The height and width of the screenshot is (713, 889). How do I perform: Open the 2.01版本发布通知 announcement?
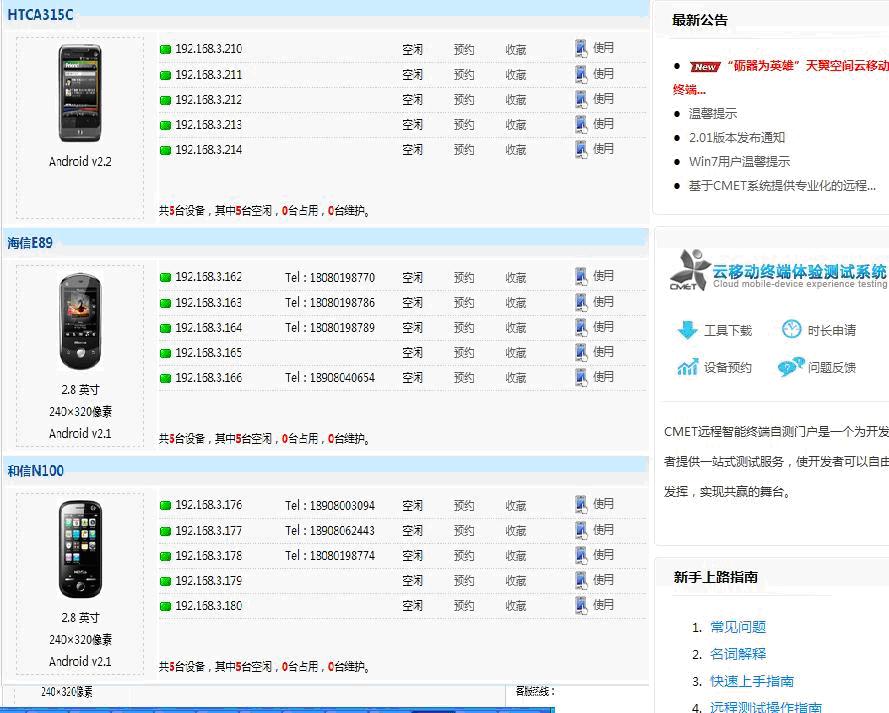click(x=736, y=137)
